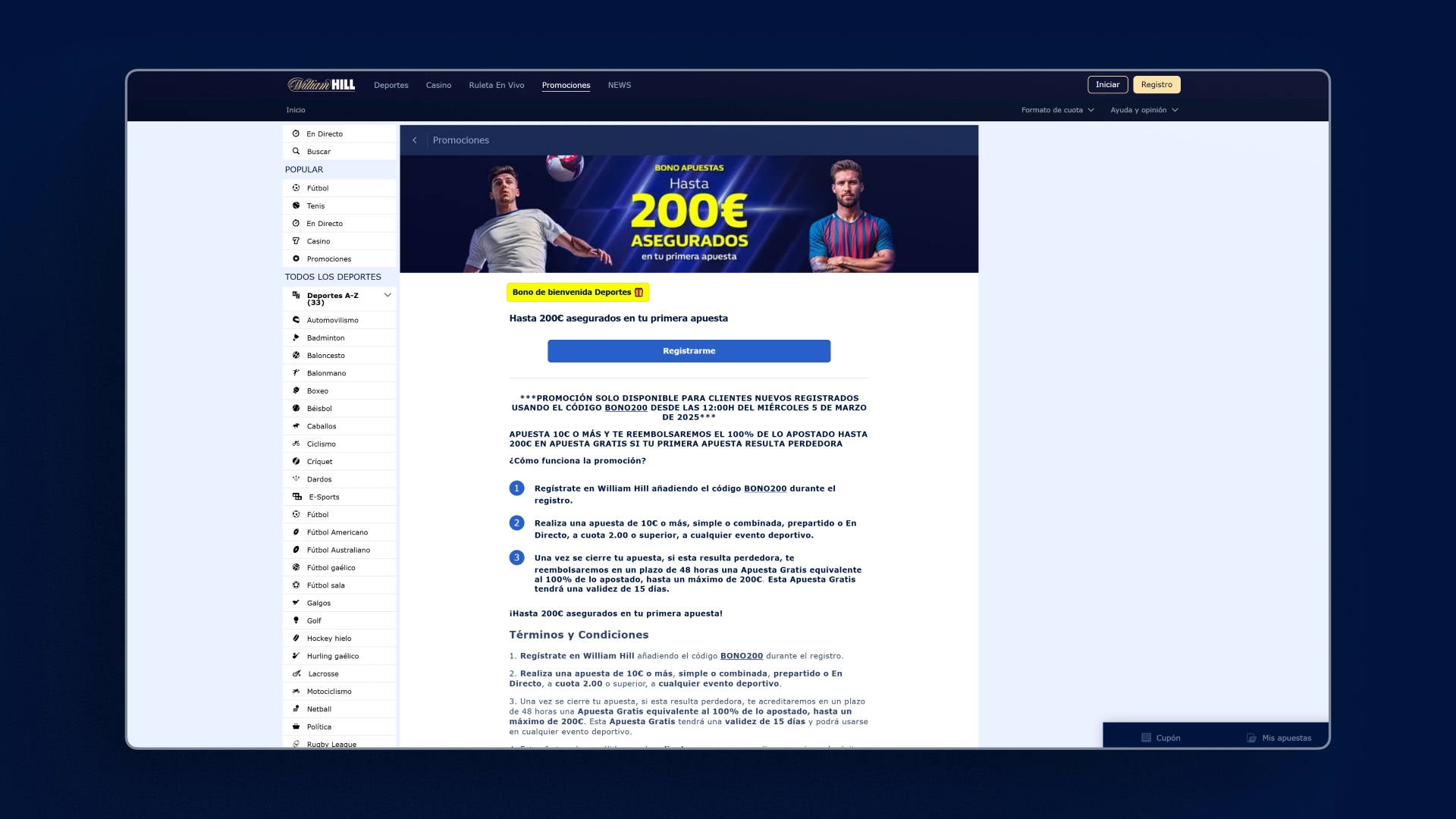Select Fútbol Australiano sport row
Screen dimensions: 1456x819
click(x=340, y=550)
